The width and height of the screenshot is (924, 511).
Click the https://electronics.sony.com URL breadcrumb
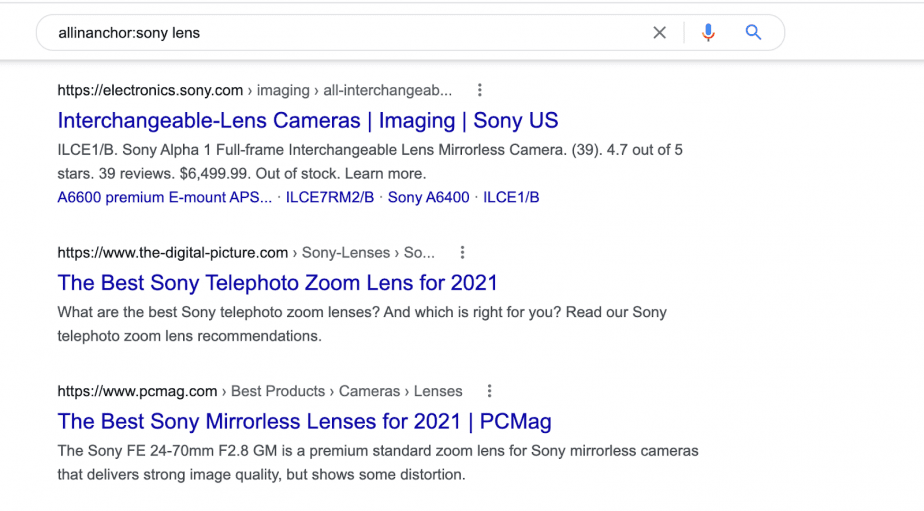coord(255,90)
